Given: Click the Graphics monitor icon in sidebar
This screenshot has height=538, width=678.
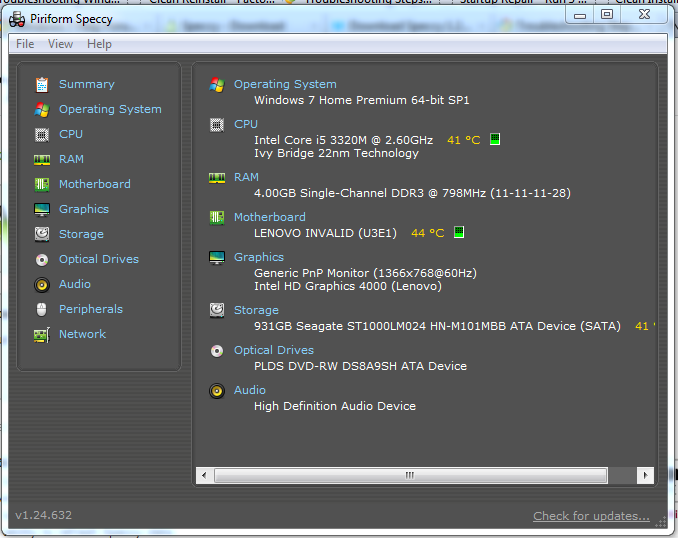Looking at the screenshot, I should (x=42, y=210).
